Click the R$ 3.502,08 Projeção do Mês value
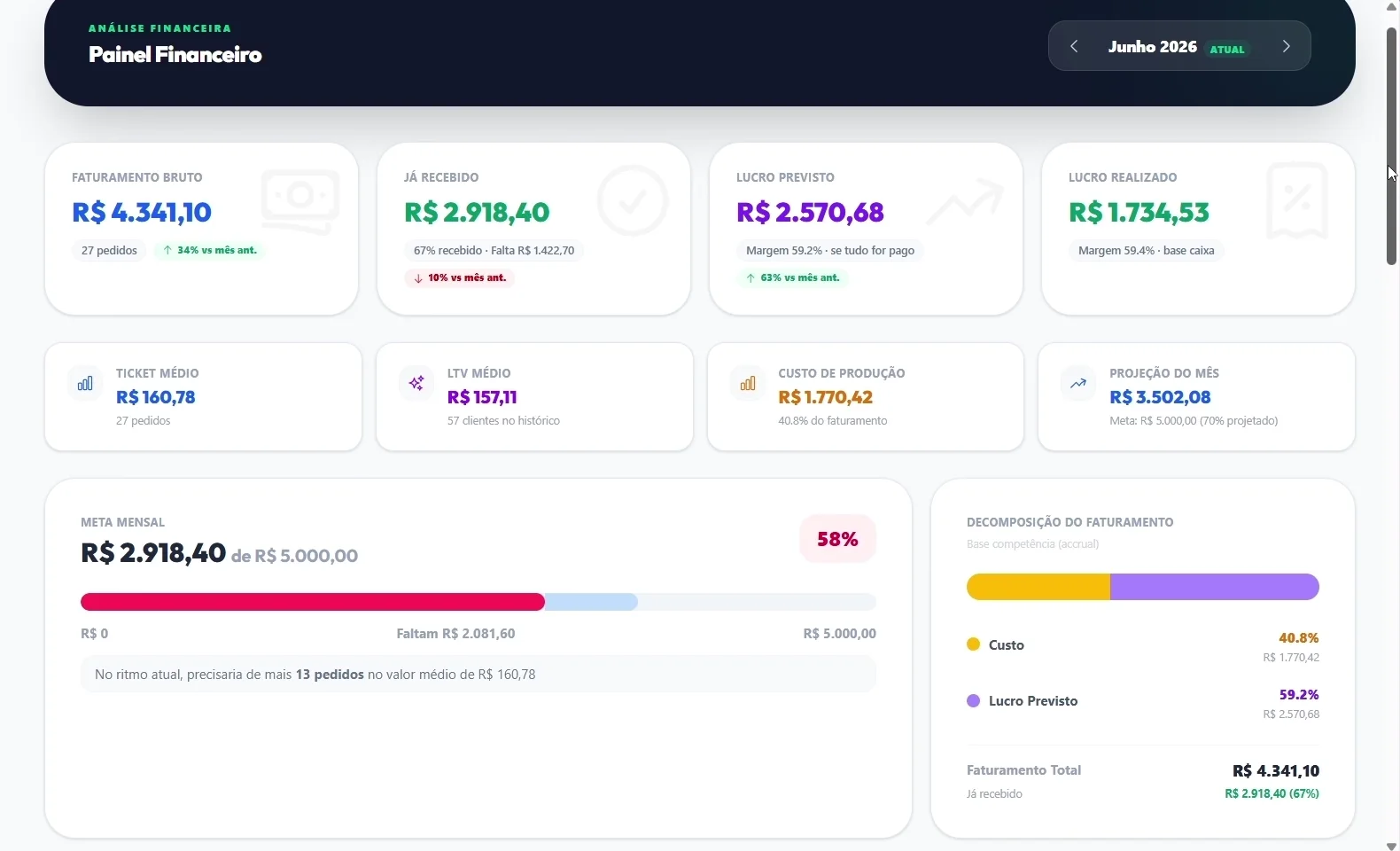Screen dimensions: 1400x851 tap(1160, 397)
